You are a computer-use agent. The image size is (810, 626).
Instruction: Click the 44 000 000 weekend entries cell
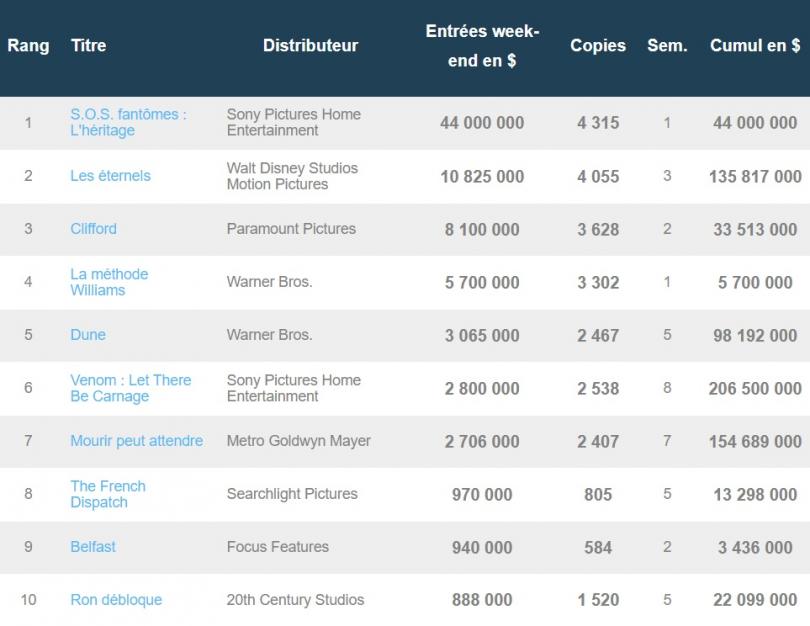[x=482, y=123]
